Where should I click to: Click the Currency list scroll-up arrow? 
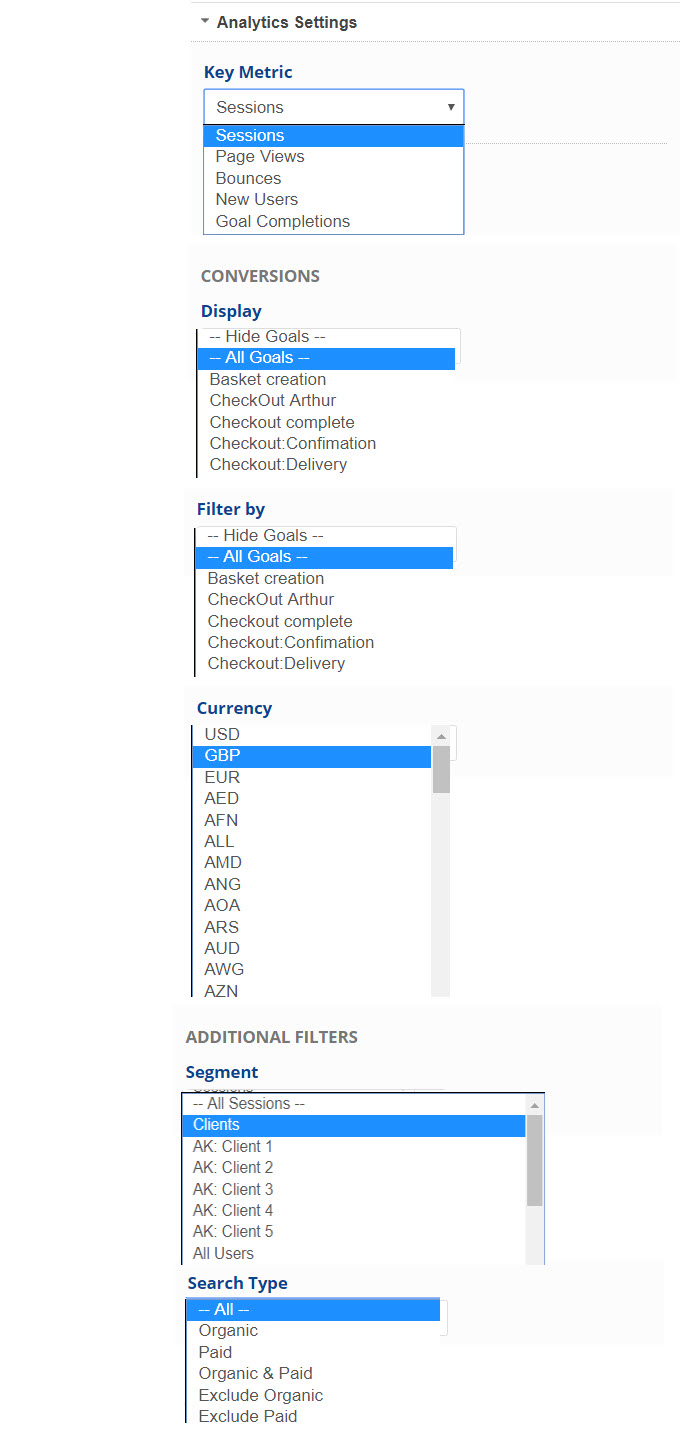441,737
